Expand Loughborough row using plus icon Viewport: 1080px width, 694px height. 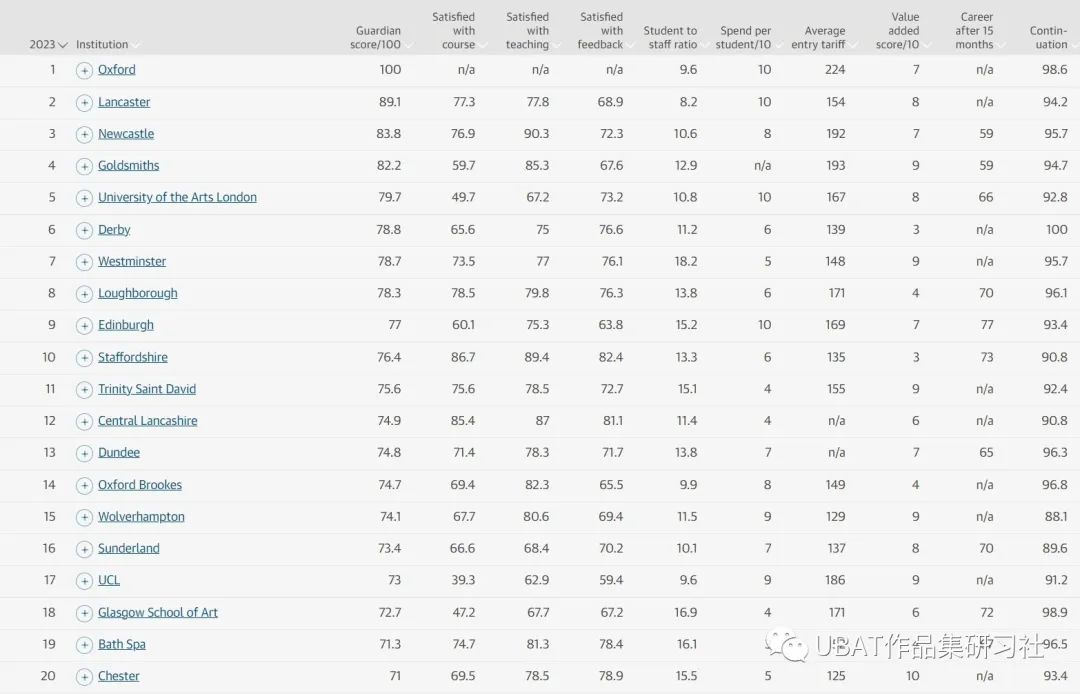coord(84,294)
